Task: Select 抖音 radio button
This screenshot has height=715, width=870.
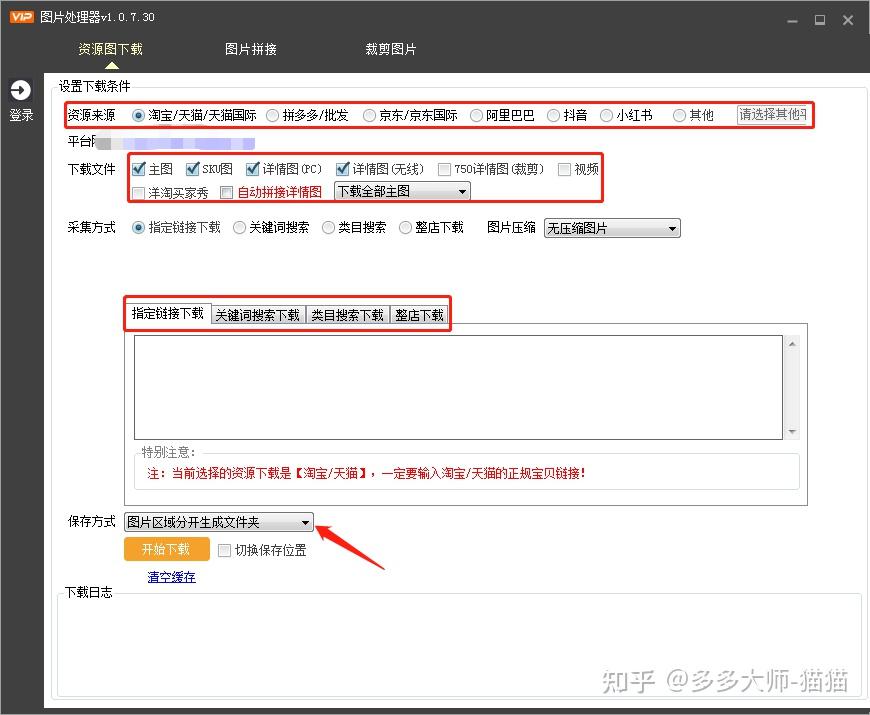Action: [x=554, y=115]
